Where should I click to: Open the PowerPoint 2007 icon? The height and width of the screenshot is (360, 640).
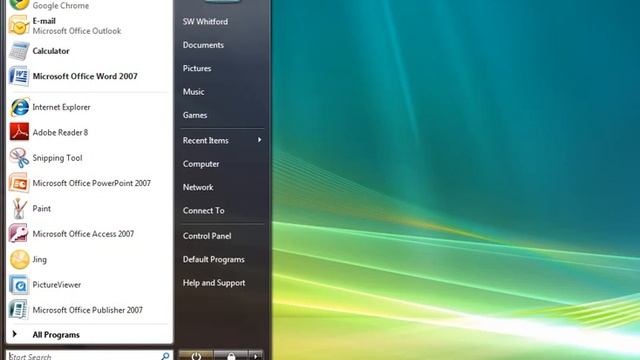pos(19,183)
